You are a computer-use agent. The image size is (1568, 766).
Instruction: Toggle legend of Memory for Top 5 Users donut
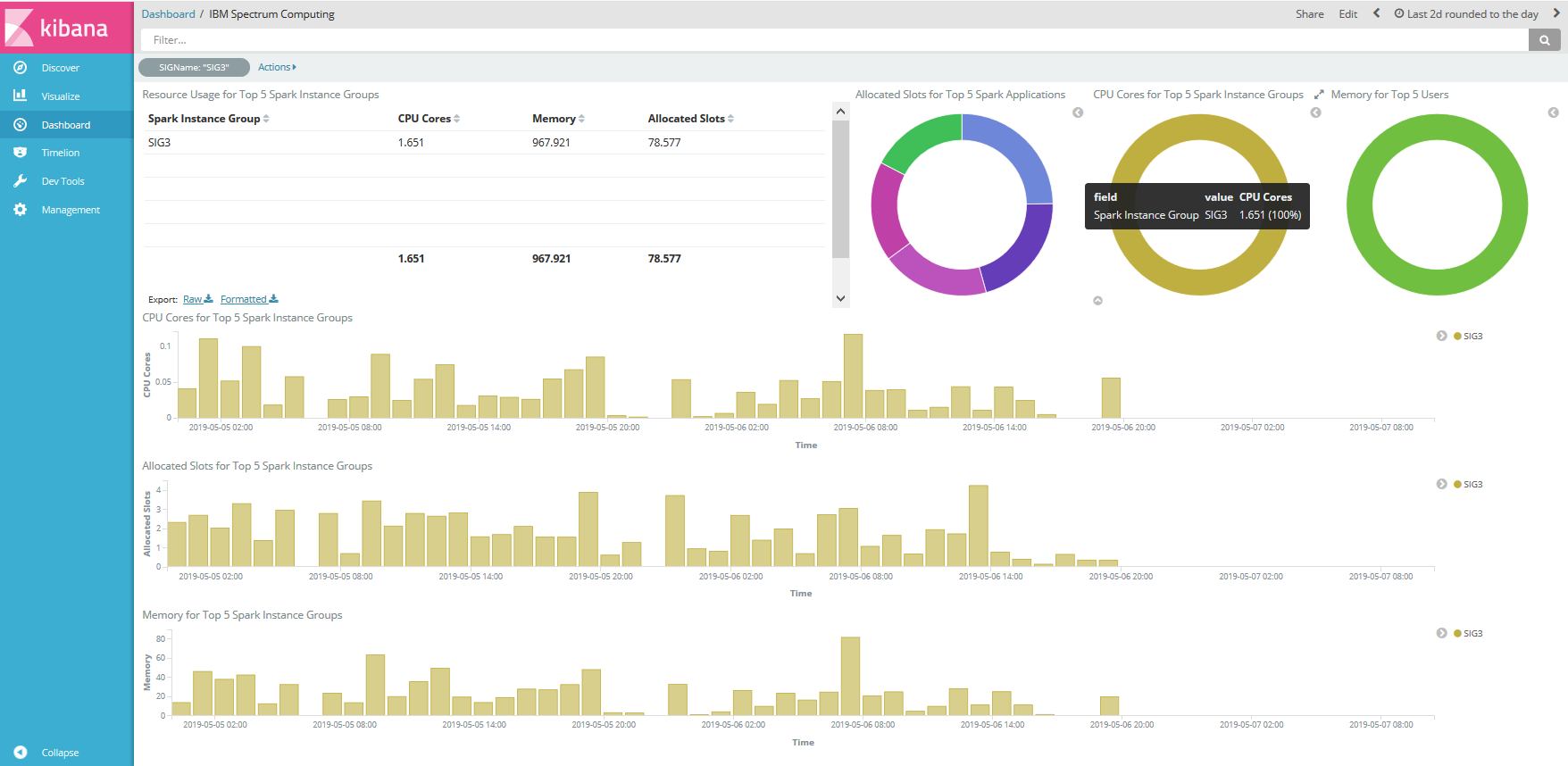tap(1553, 112)
